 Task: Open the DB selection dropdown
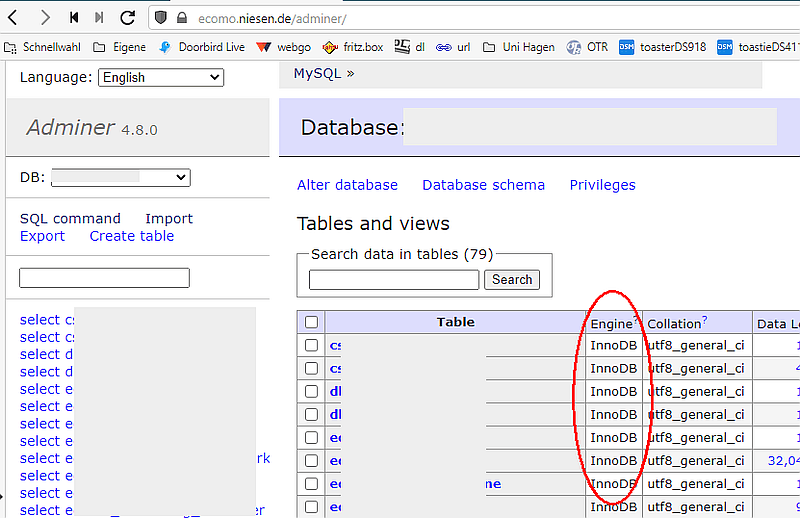coord(121,178)
